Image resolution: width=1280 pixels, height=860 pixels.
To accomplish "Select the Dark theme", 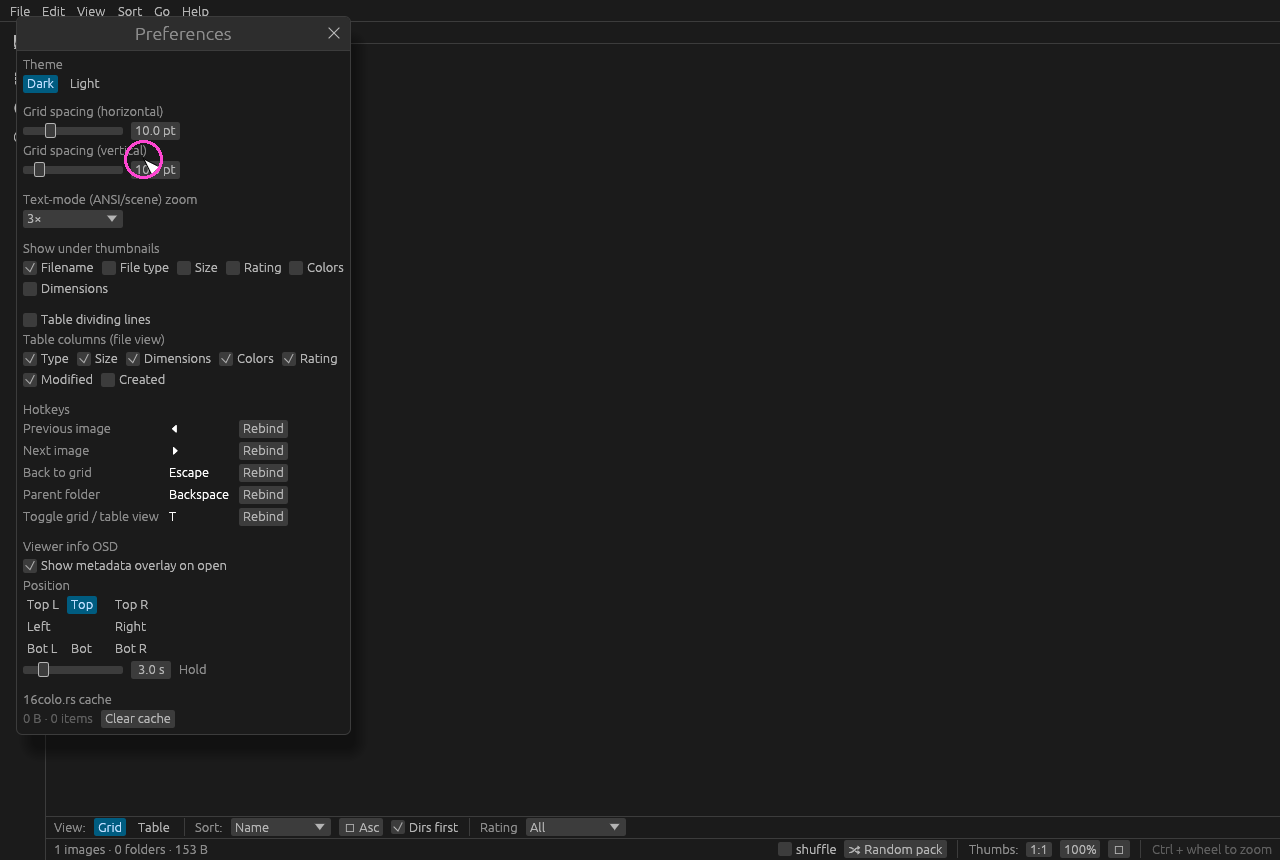I will pos(41,84).
